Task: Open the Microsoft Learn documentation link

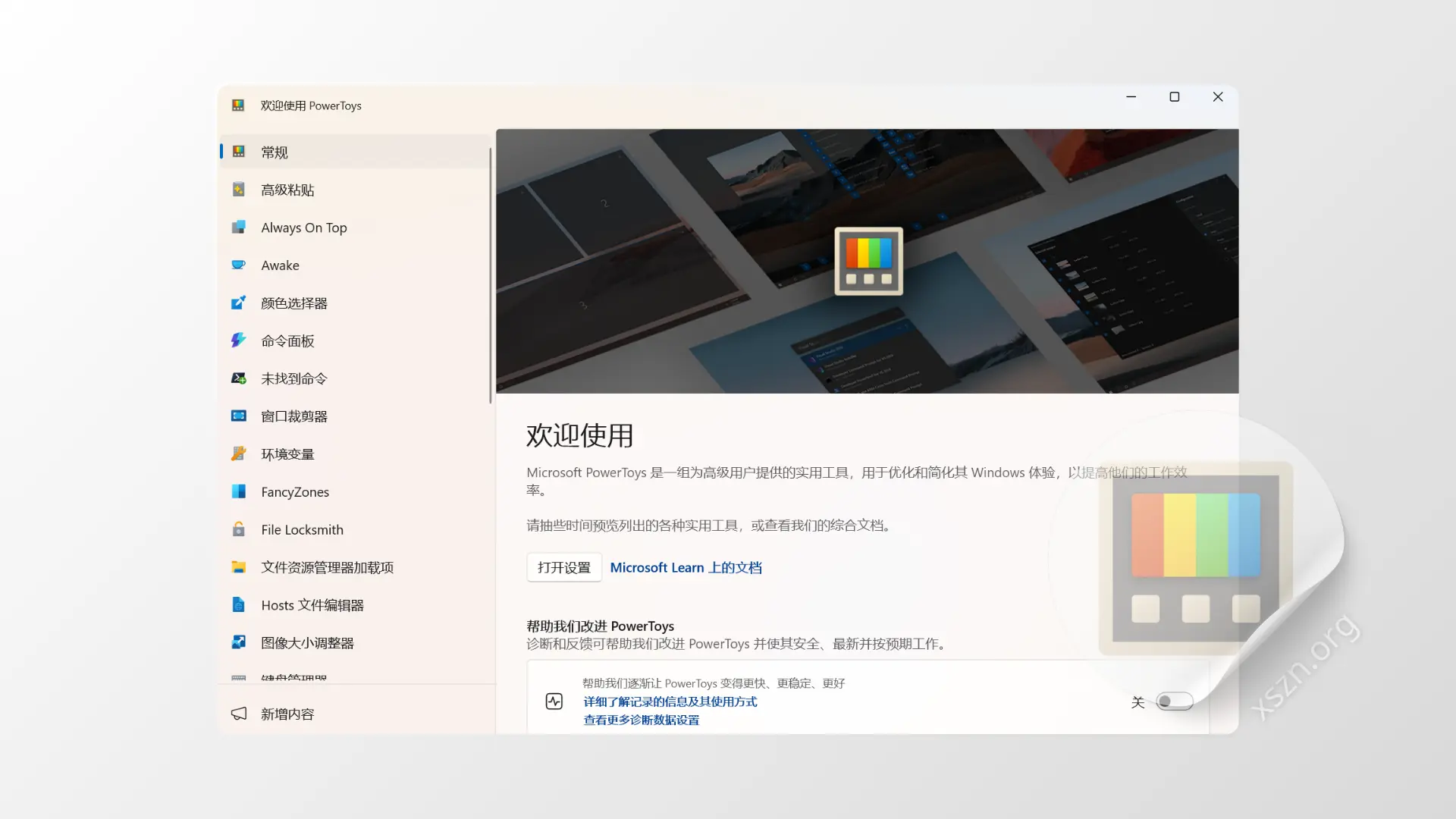Action: point(685,566)
